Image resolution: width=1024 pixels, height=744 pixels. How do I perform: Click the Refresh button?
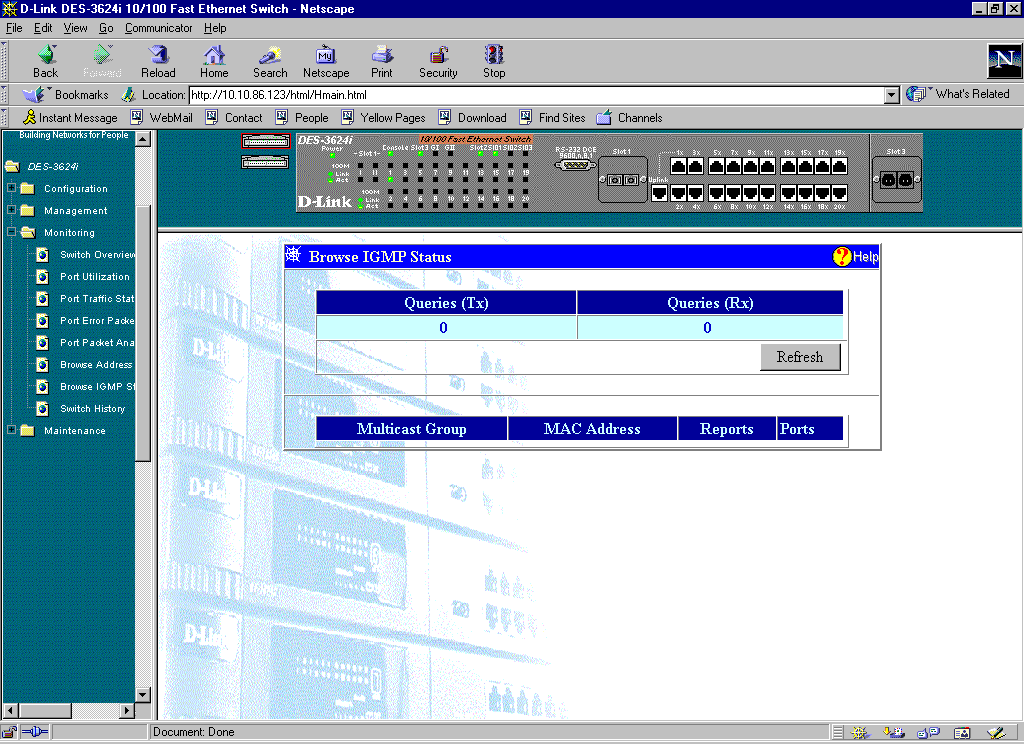coord(799,357)
